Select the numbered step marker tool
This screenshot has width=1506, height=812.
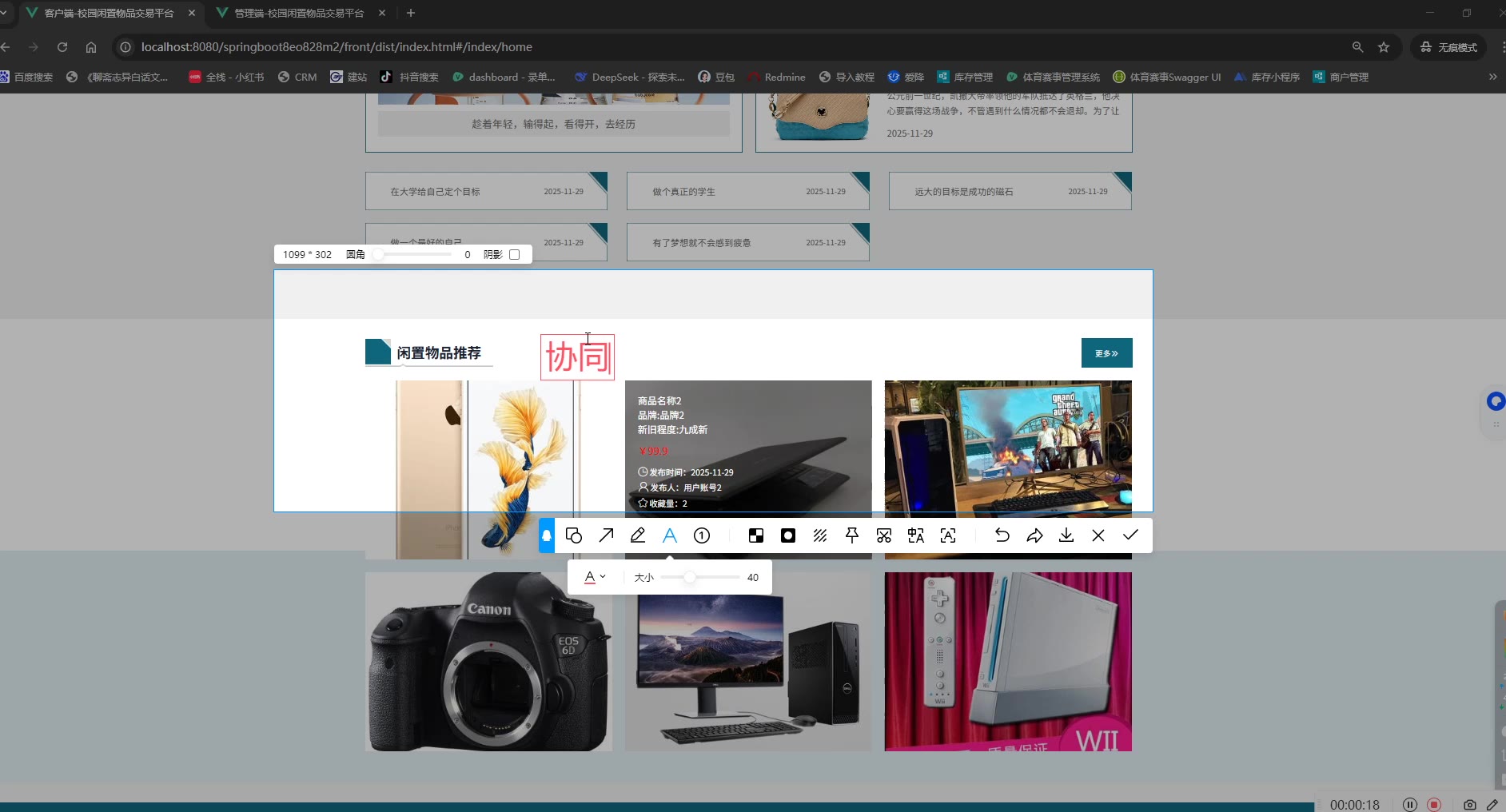[x=702, y=535]
